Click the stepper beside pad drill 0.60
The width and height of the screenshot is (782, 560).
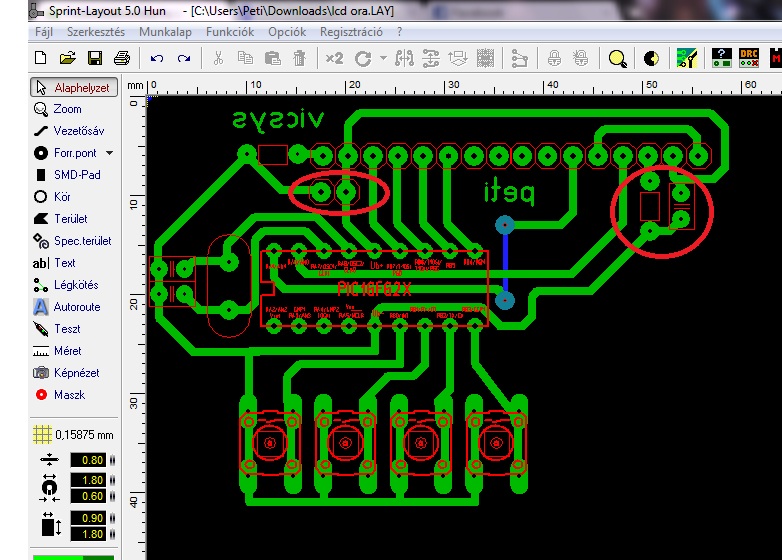point(112,496)
